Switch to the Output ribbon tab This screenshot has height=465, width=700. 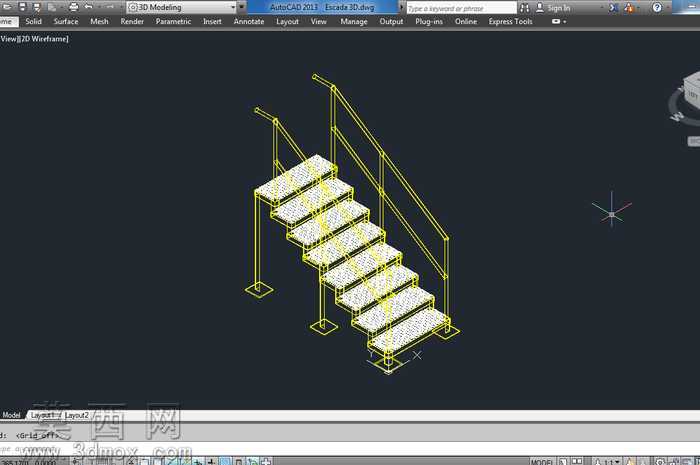tap(391, 21)
